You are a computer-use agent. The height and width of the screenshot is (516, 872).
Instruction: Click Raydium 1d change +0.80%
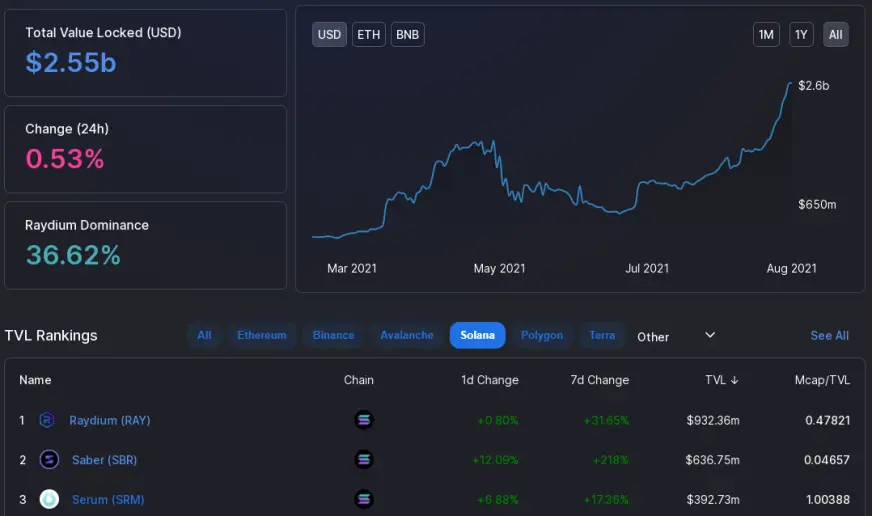(x=497, y=420)
